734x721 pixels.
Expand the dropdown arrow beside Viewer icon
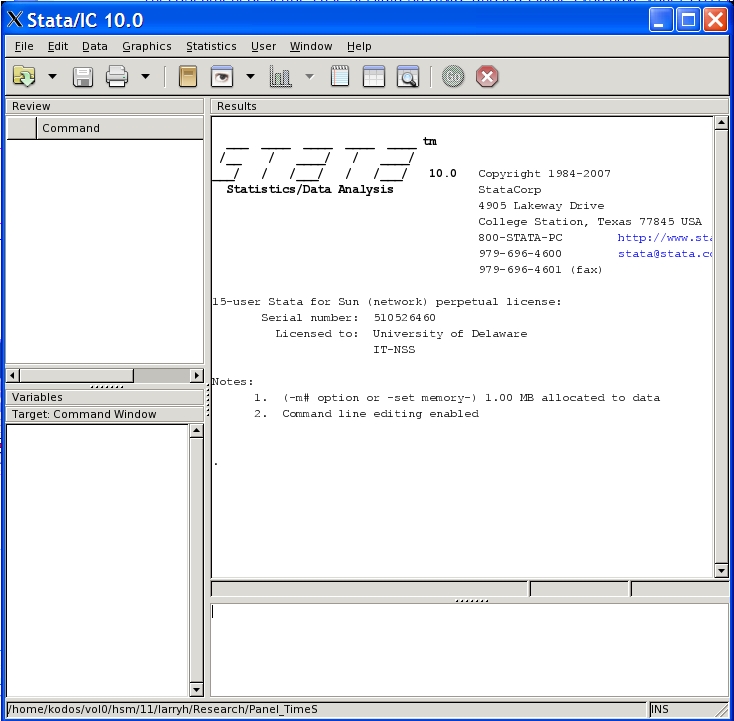pyautogui.click(x=250, y=77)
